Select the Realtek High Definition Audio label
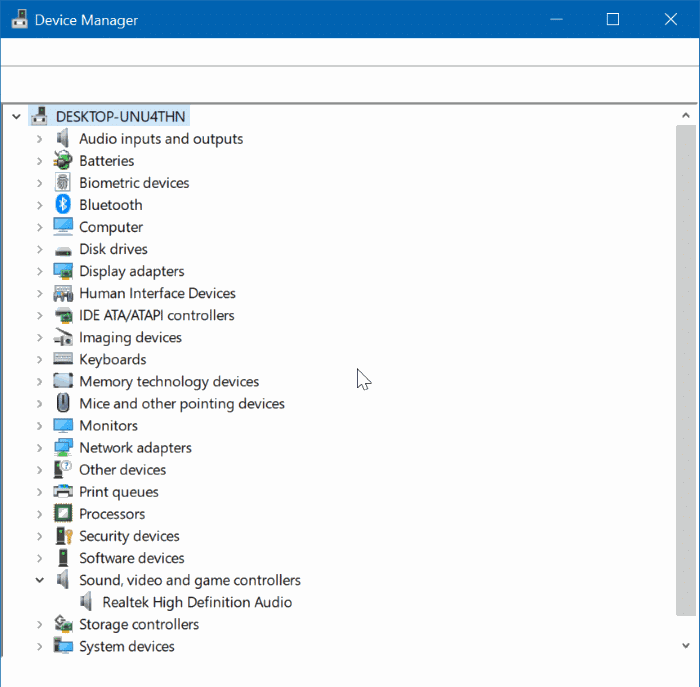This screenshot has height=687, width=700. click(197, 602)
